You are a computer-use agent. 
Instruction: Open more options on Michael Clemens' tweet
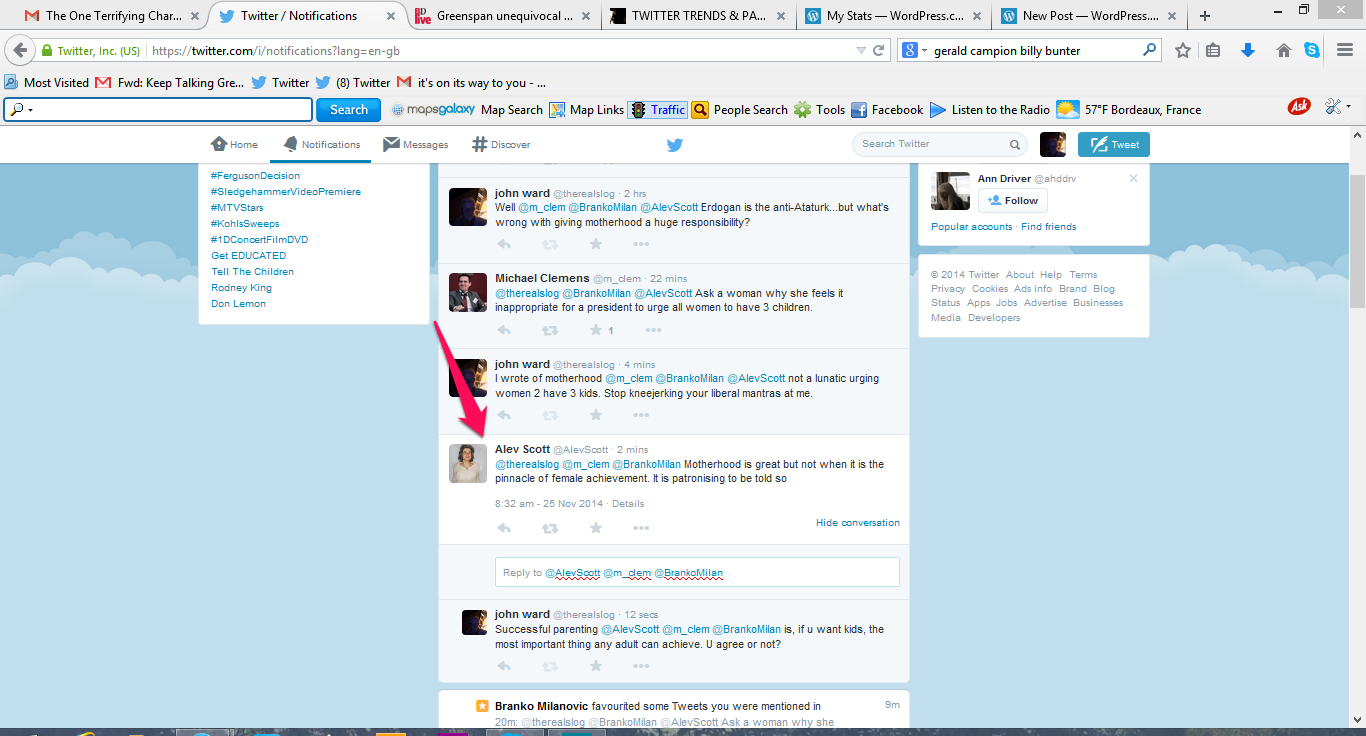641,330
